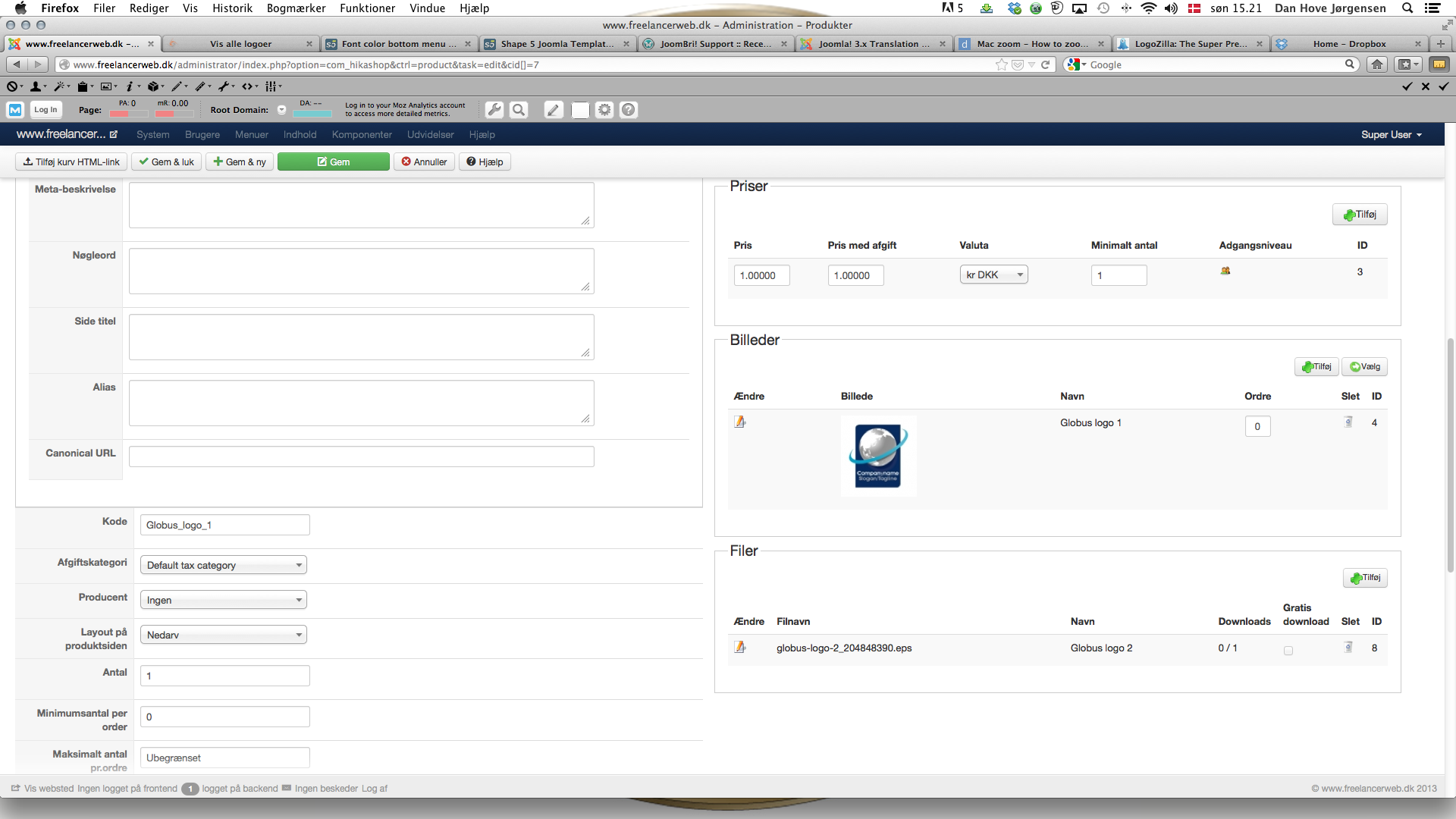The height and width of the screenshot is (819, 1456).
Task: Switch to Vis alle logoer tab
Action: click(240, 44)
